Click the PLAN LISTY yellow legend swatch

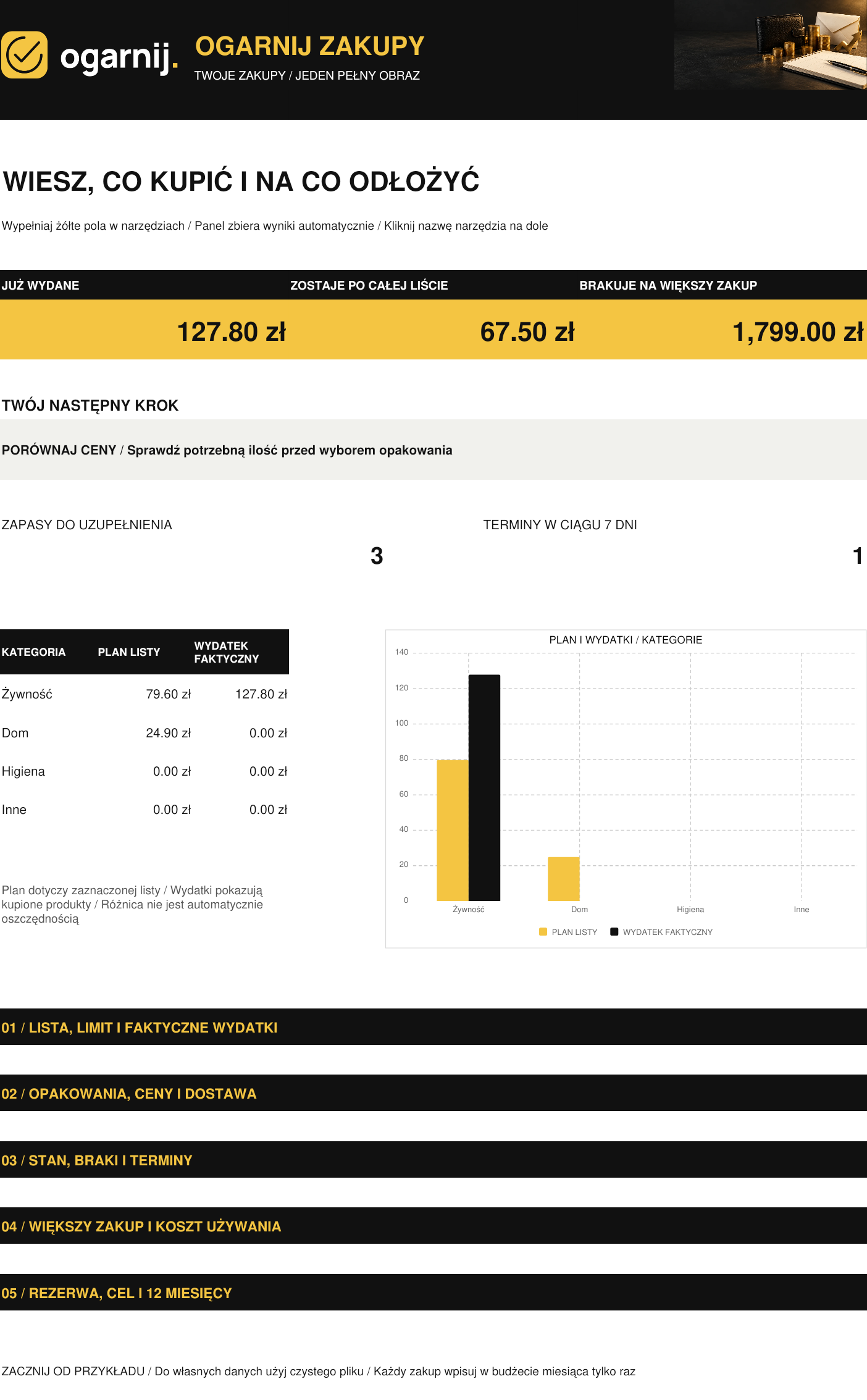(x=543, y=932)
